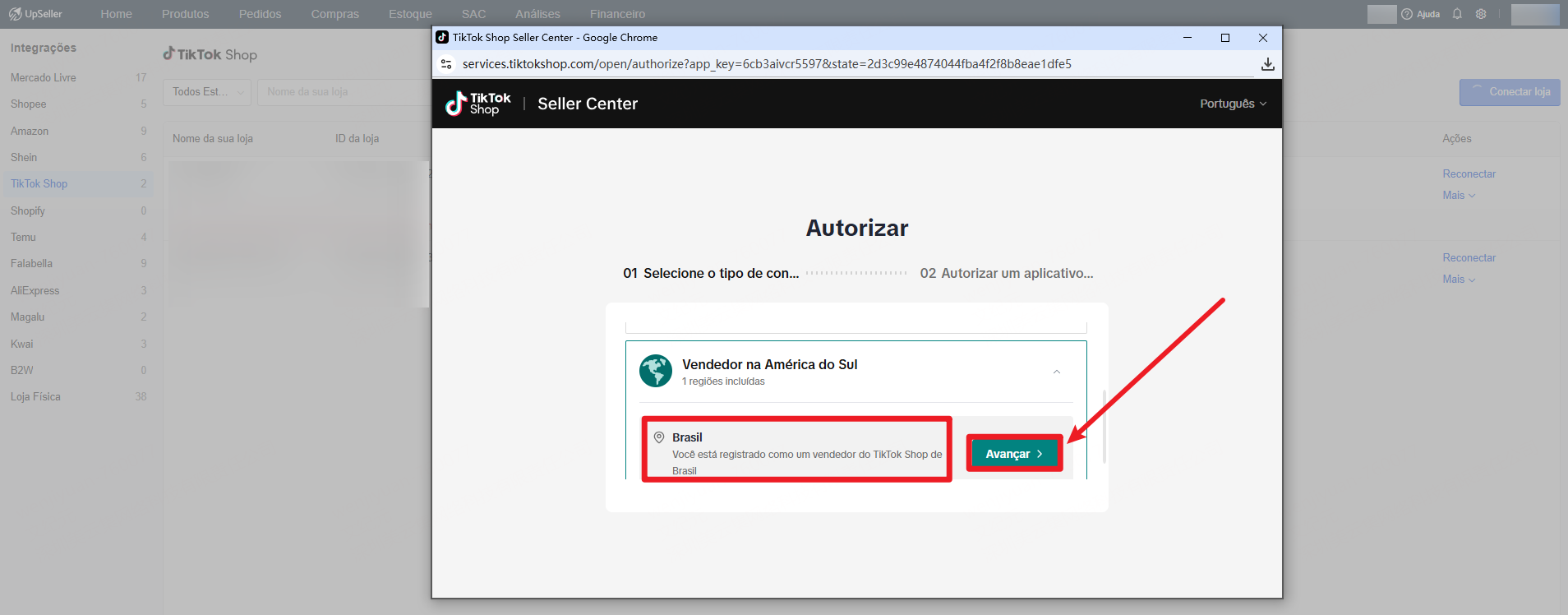The image size is (1568, 615).
Task: Click the Ações column header
Action: tap(1457, 139)
